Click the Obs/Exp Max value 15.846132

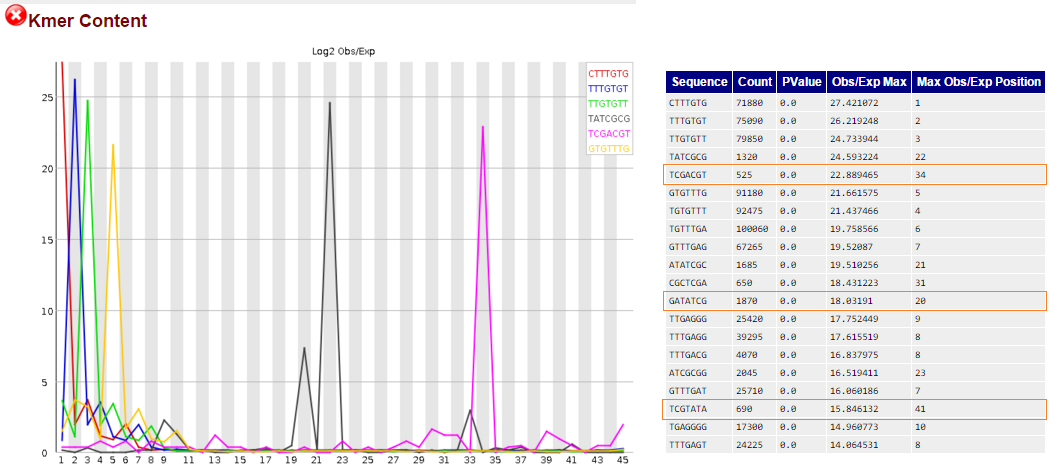click(854, 409)
